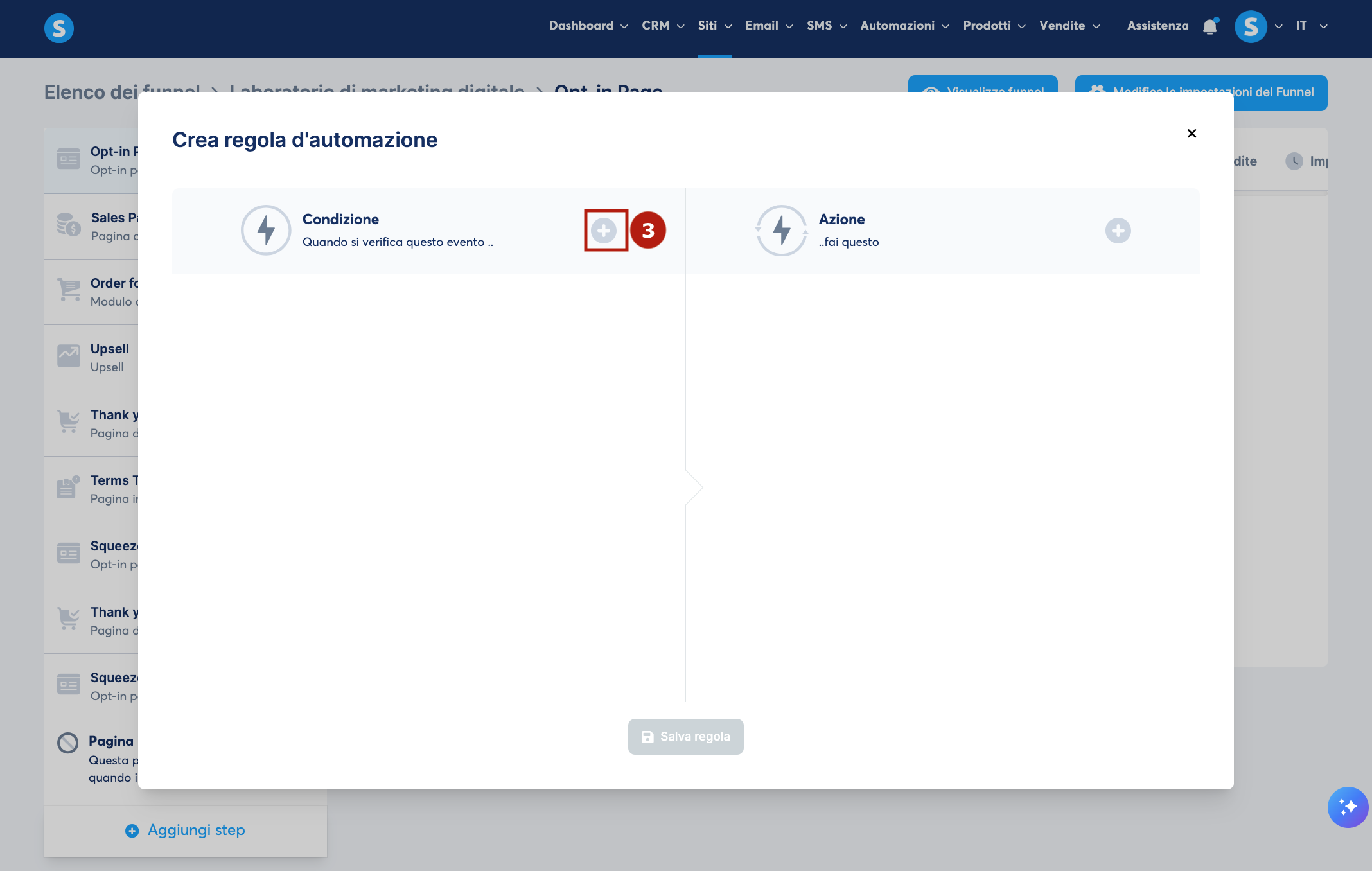1372x871 pixels.
Task: Close the Crea regola d'automazione dialog
Action: [x=1192, y=134]
